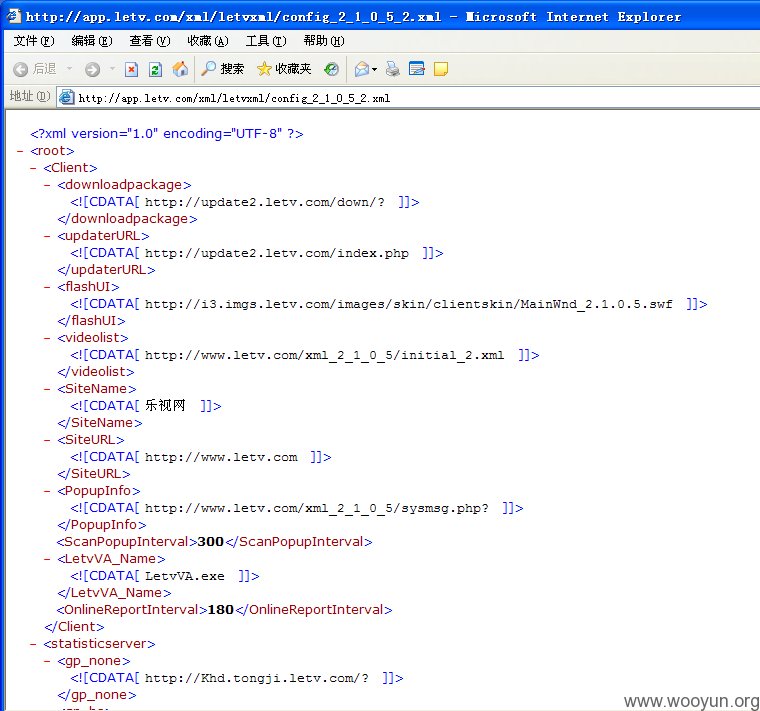Open the Back history dropdown arrow
The height and width of the screenshot is (711, 760).
point(69,69)
